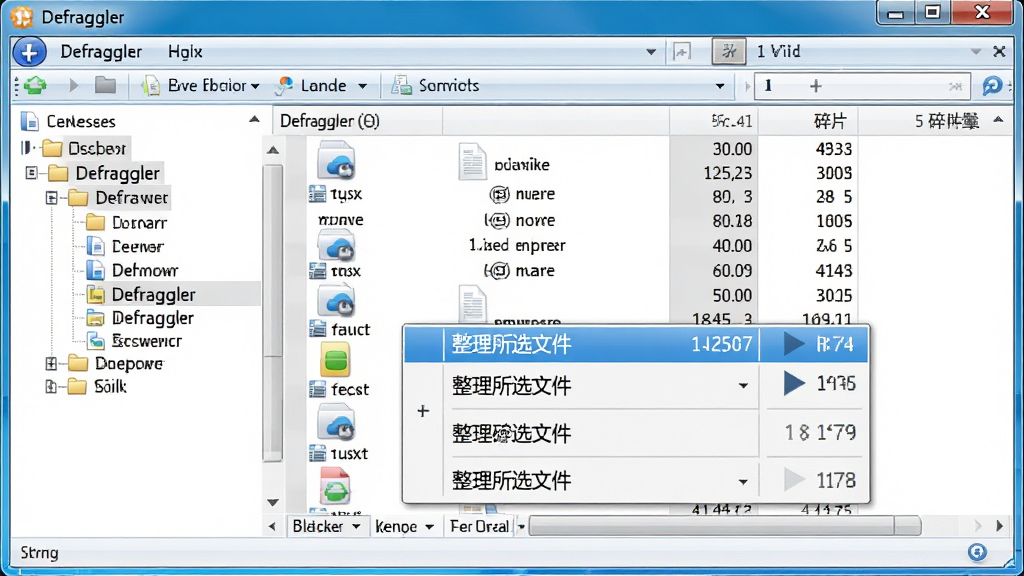Screen dimensions: 1024x576
Task: Collapse the Cenesses sidebar header arrow
Action: [254, 120]
